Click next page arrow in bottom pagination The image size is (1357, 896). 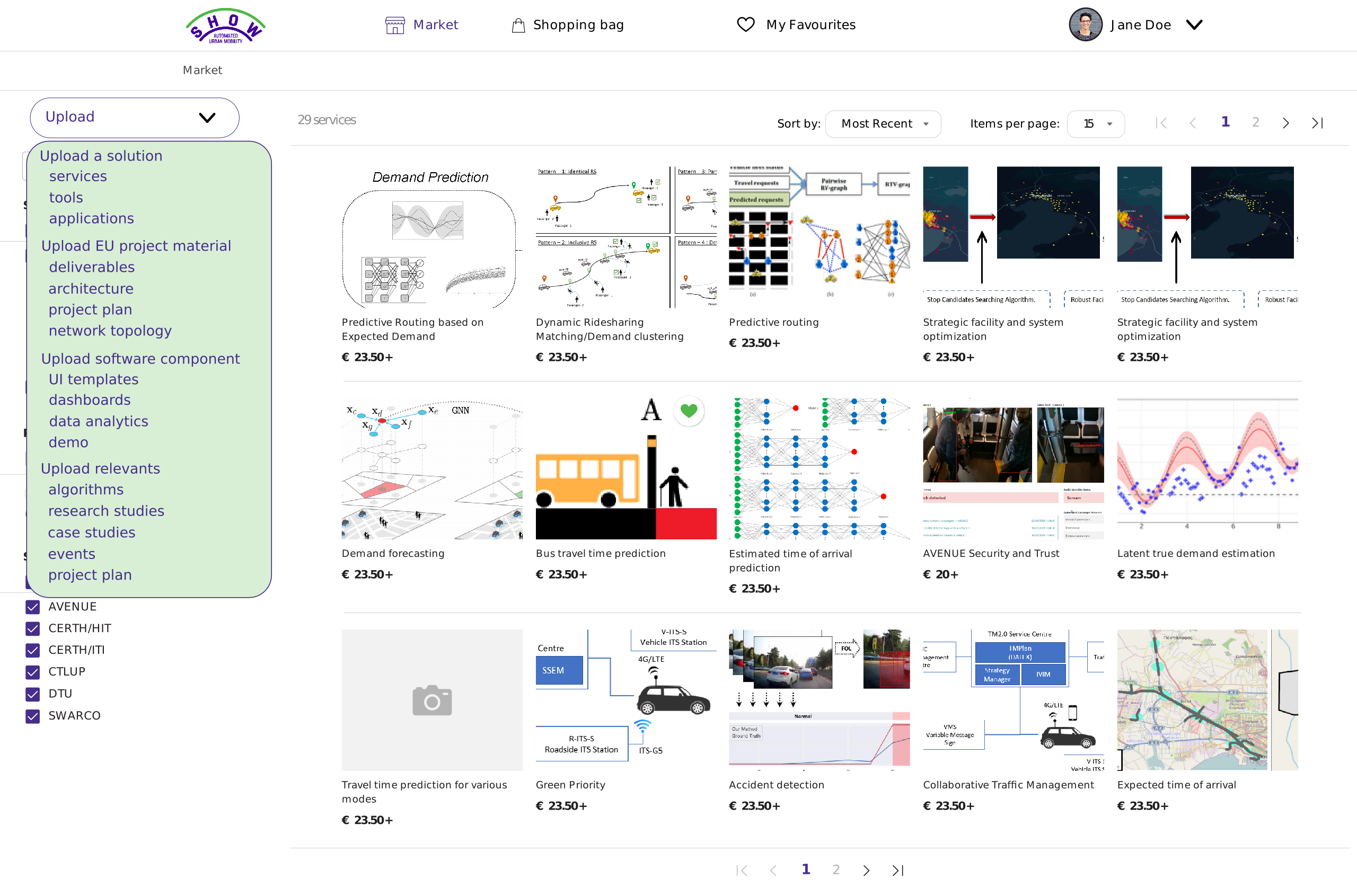coord(866,870)
